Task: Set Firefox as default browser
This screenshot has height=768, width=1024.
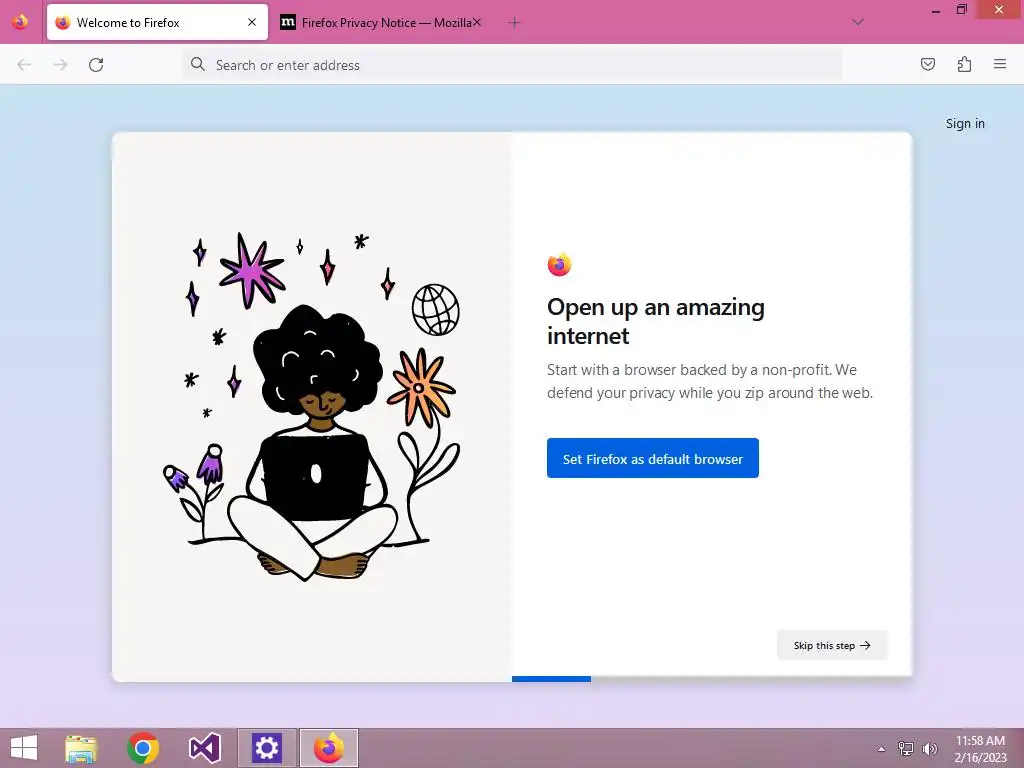Action: pyautogui.click(x=652, y=458)
